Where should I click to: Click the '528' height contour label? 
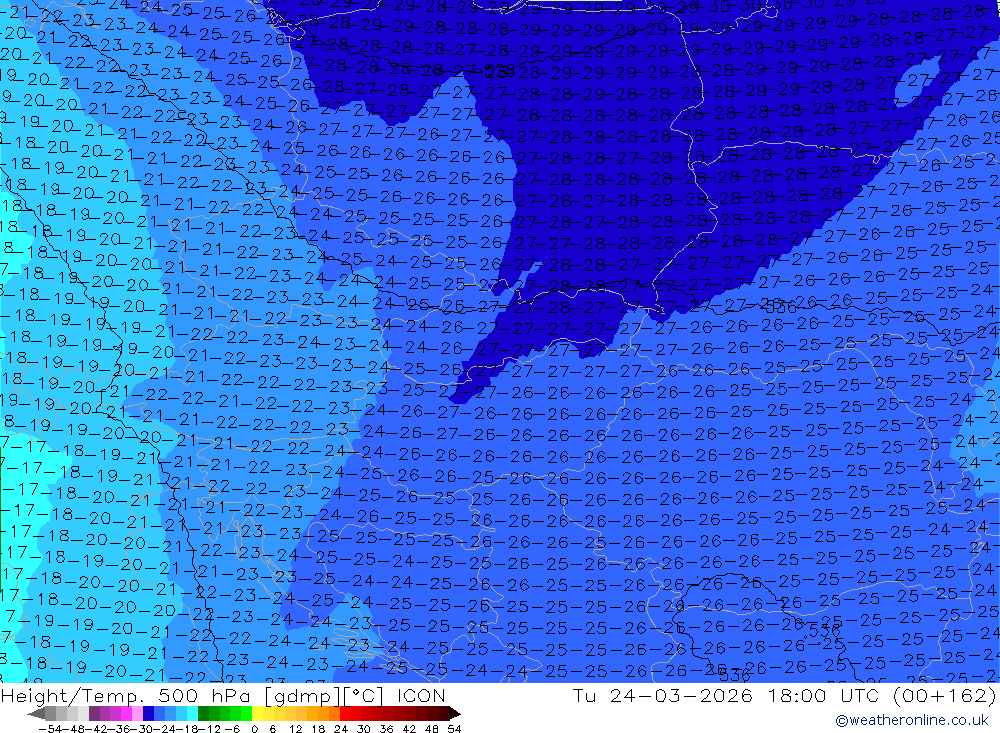coord(500,71)
